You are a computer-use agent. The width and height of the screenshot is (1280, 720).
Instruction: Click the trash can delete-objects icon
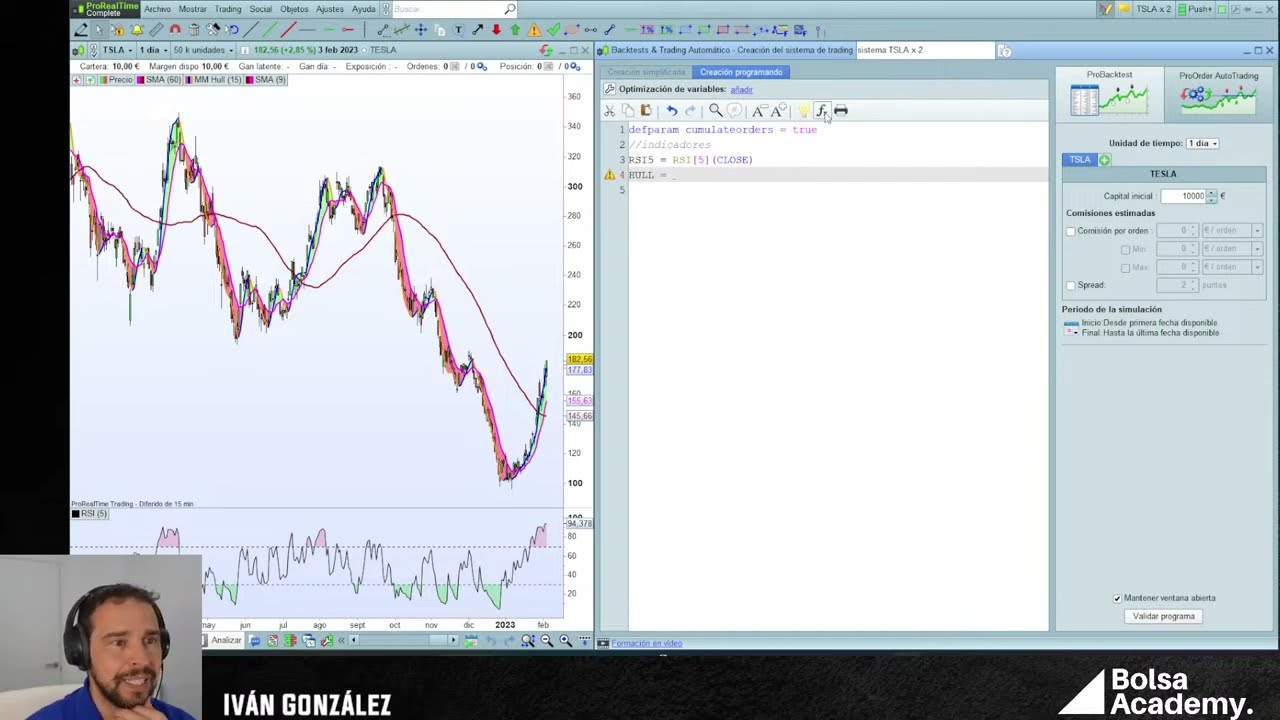(195, 30)
